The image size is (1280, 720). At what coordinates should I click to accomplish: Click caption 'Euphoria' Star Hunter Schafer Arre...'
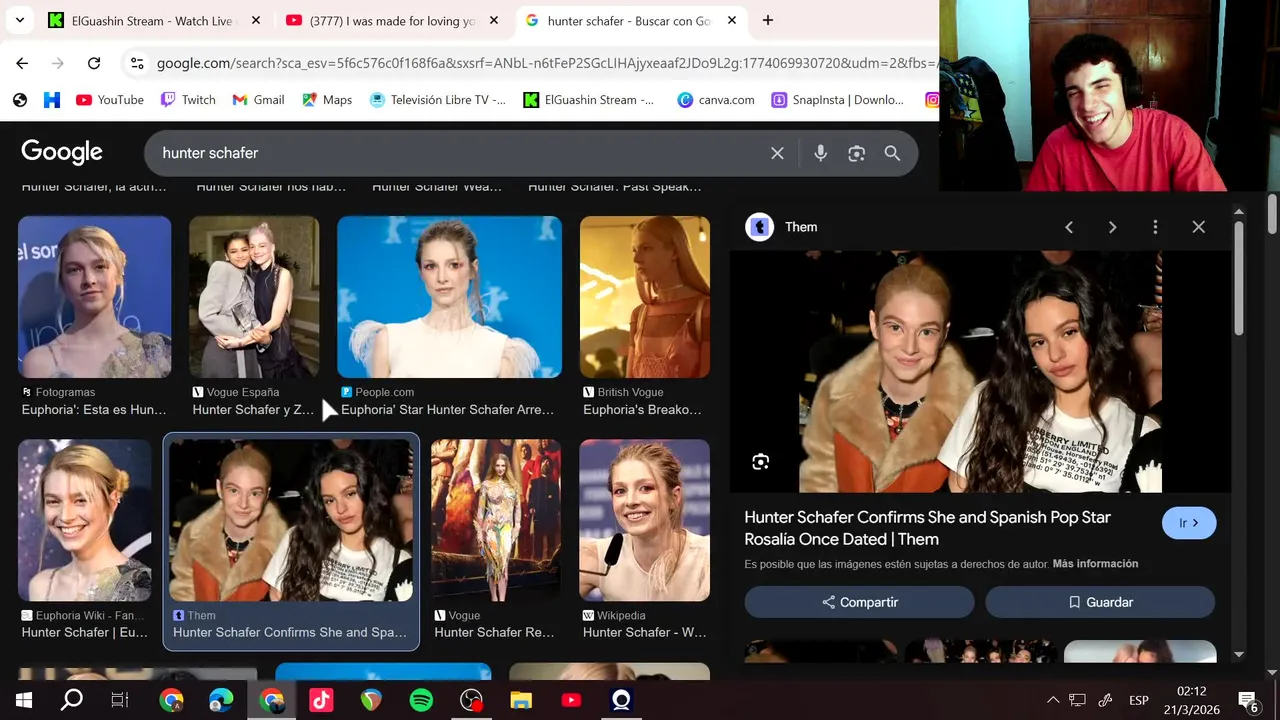point(447,410)
